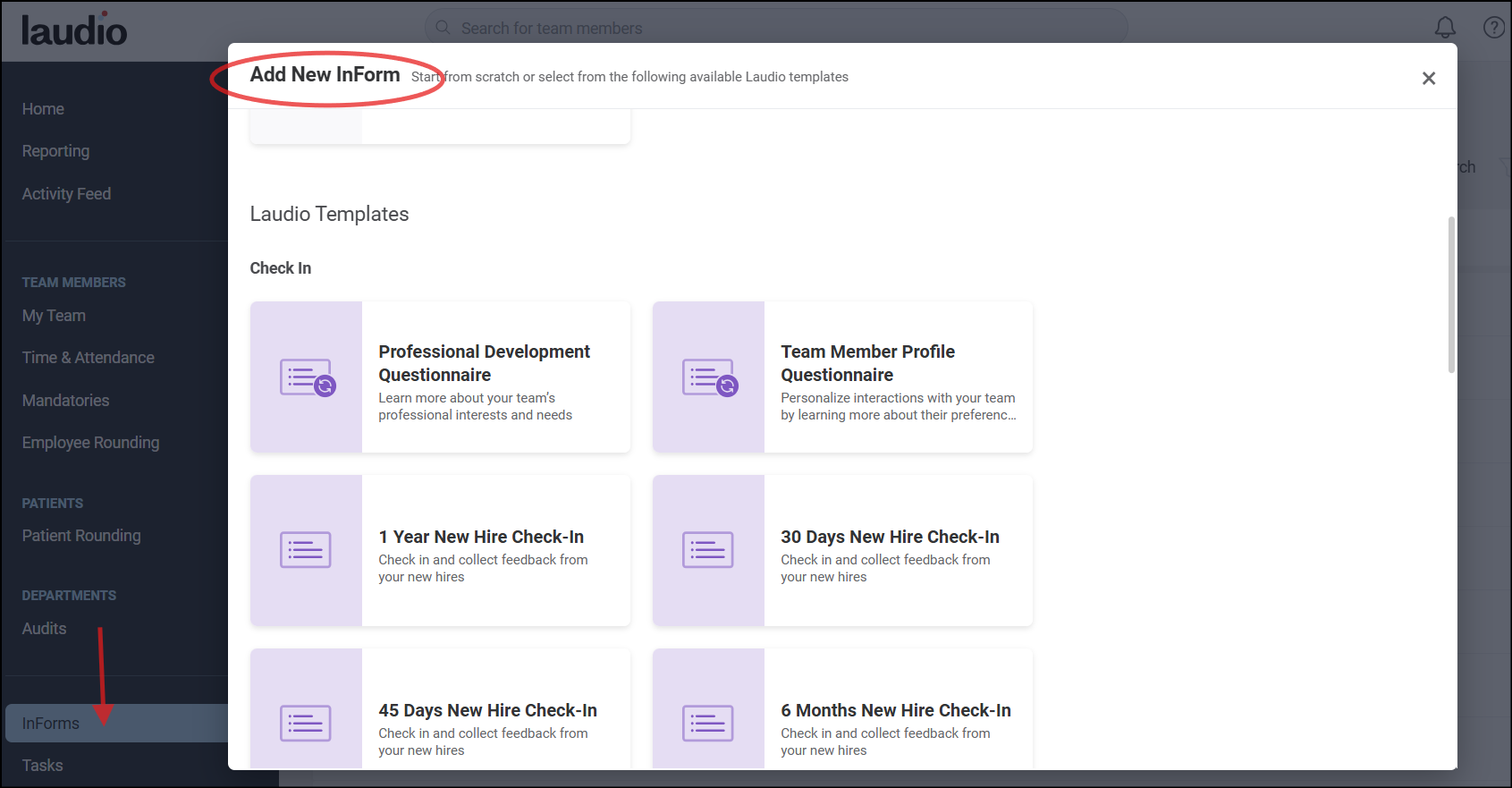This screenshot has height=788, width=1512.
Task: Open Tasks in the sidebar
Action: [42, 766]
